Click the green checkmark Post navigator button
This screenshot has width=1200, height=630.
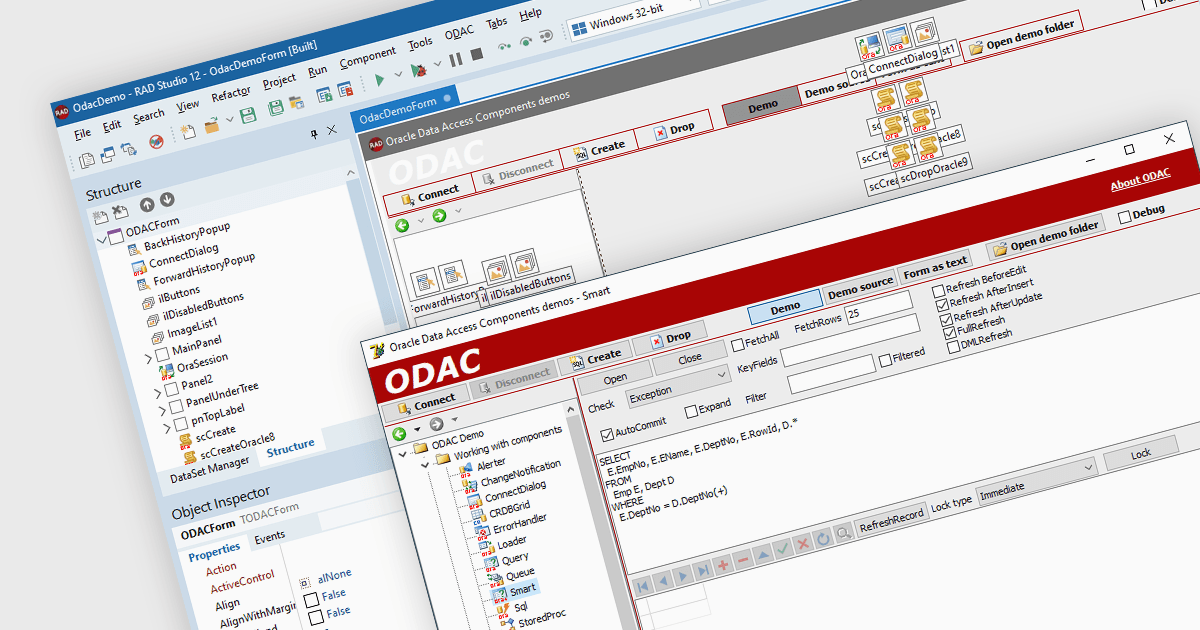[x=783, y=549]
